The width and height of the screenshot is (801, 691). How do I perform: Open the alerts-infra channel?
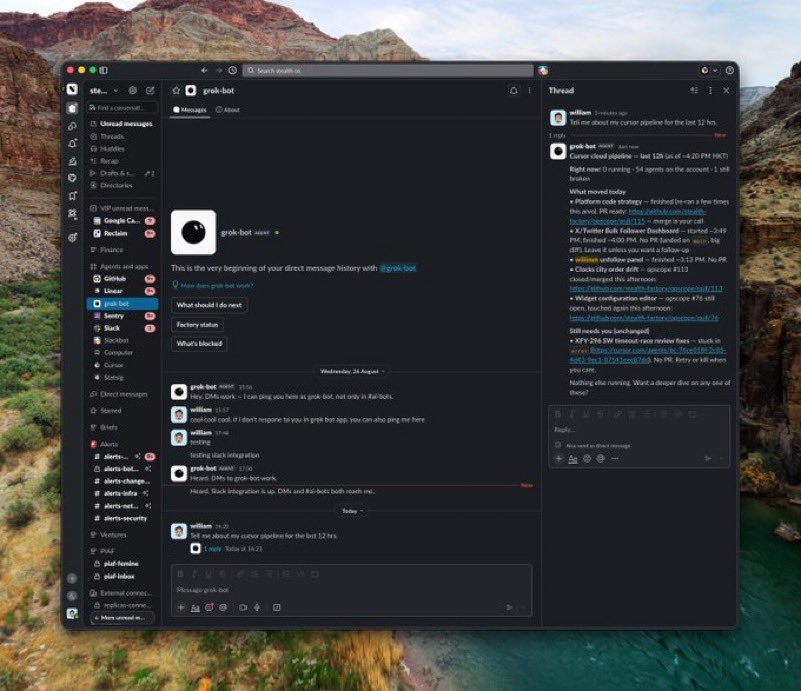pyautogui.click(x=122, y=493)
